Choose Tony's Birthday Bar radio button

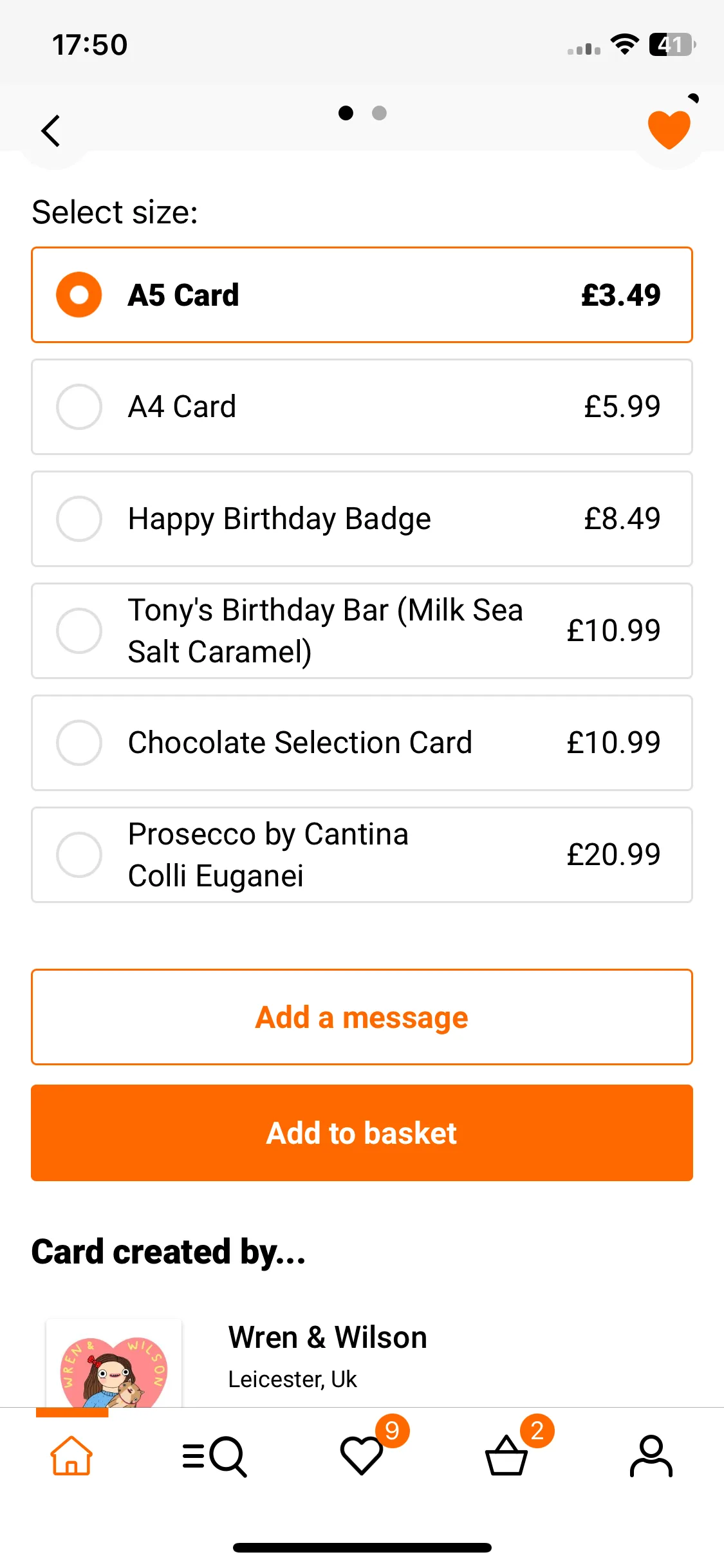point(79,630)
